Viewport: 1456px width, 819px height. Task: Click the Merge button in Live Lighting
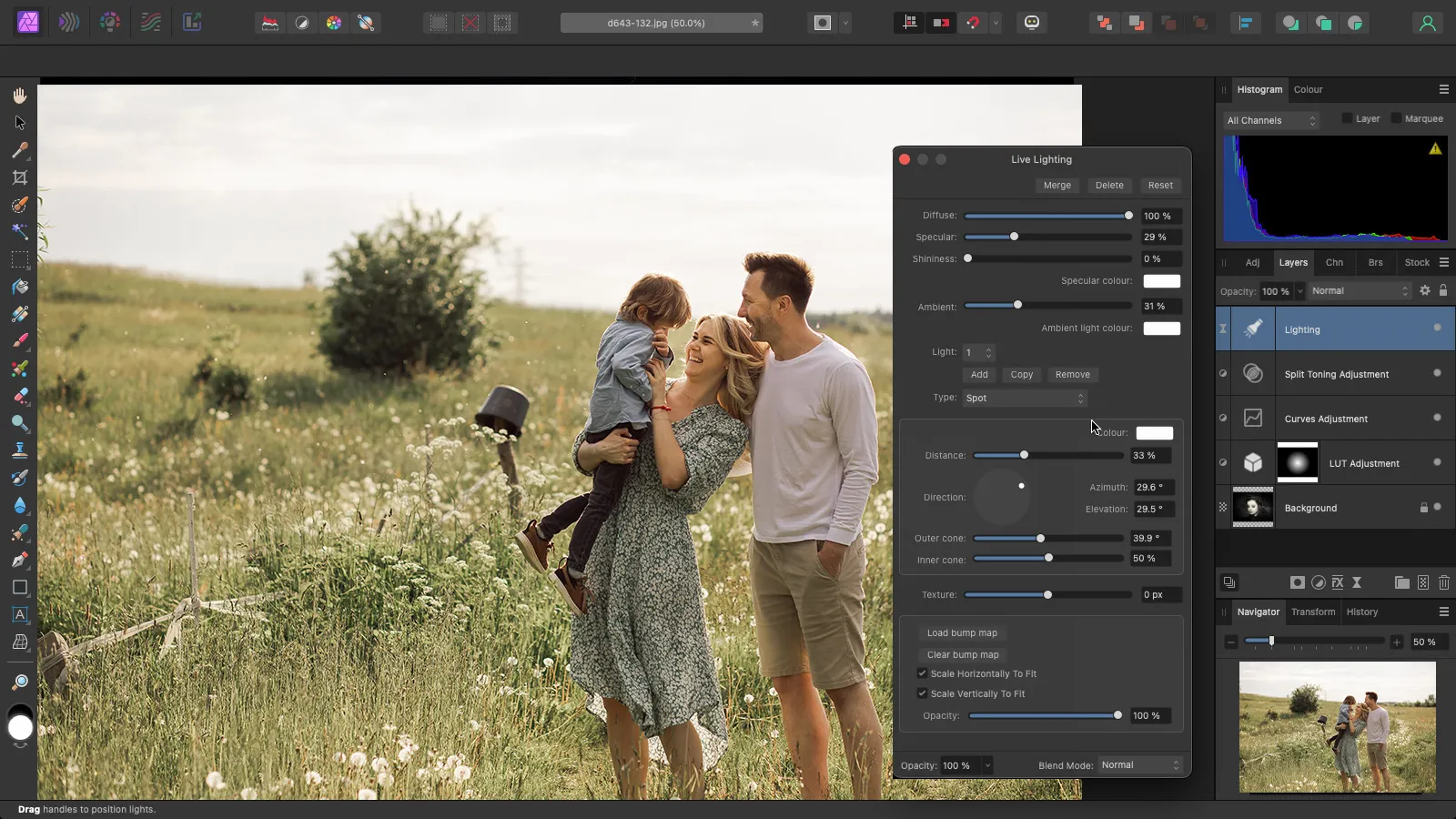(1057, 186)
